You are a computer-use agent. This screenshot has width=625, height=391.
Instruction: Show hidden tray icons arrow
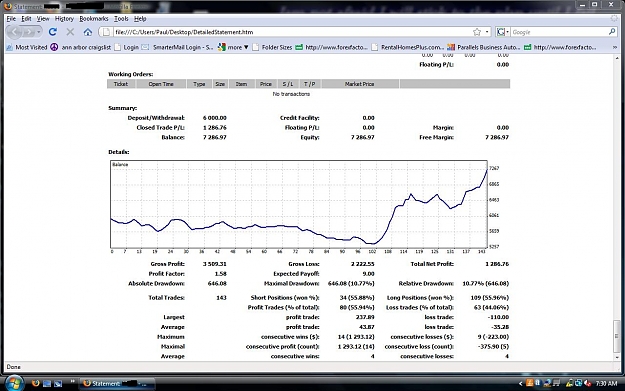coord(521,383)
